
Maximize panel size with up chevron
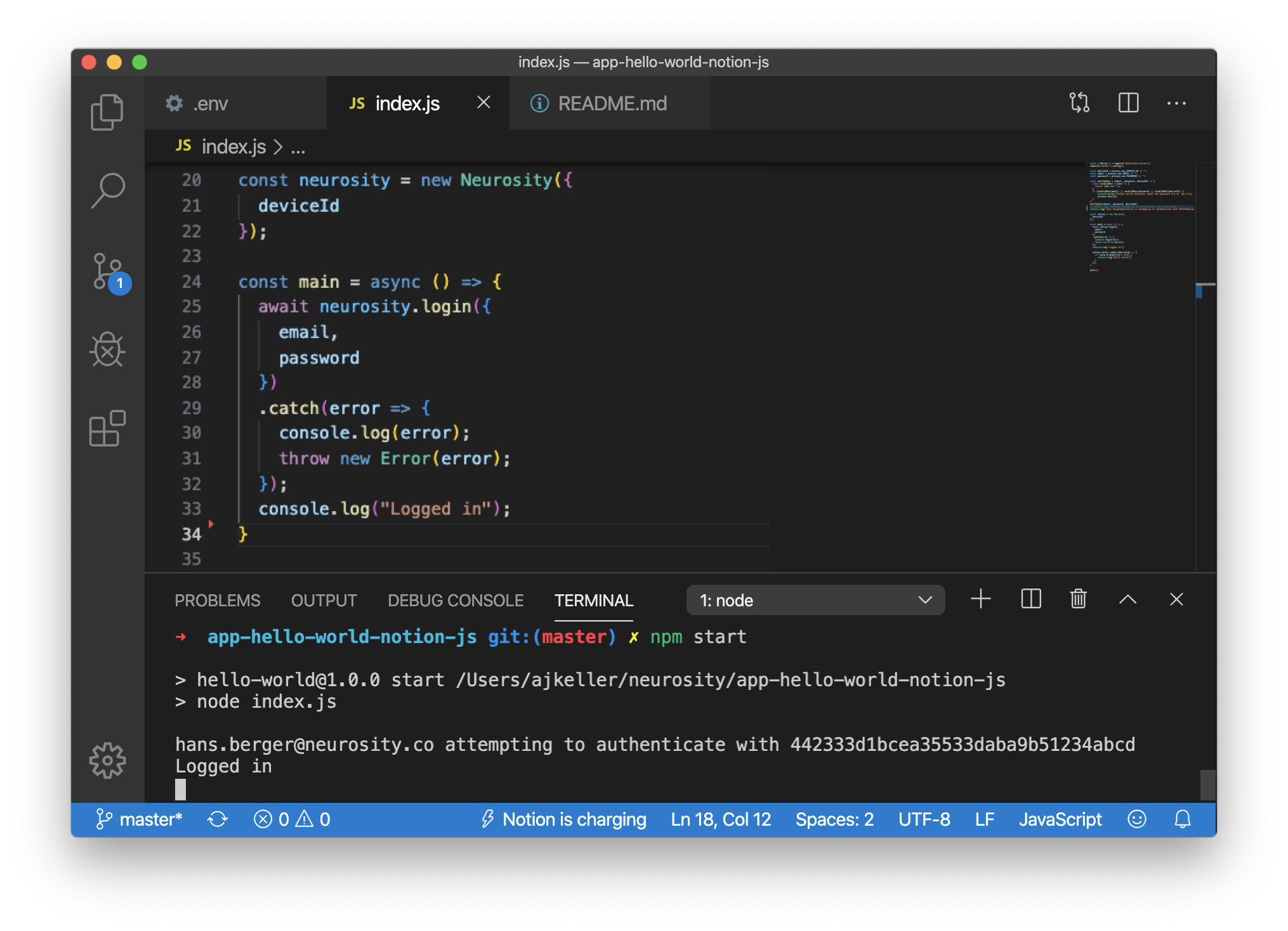coord(1127,599)
